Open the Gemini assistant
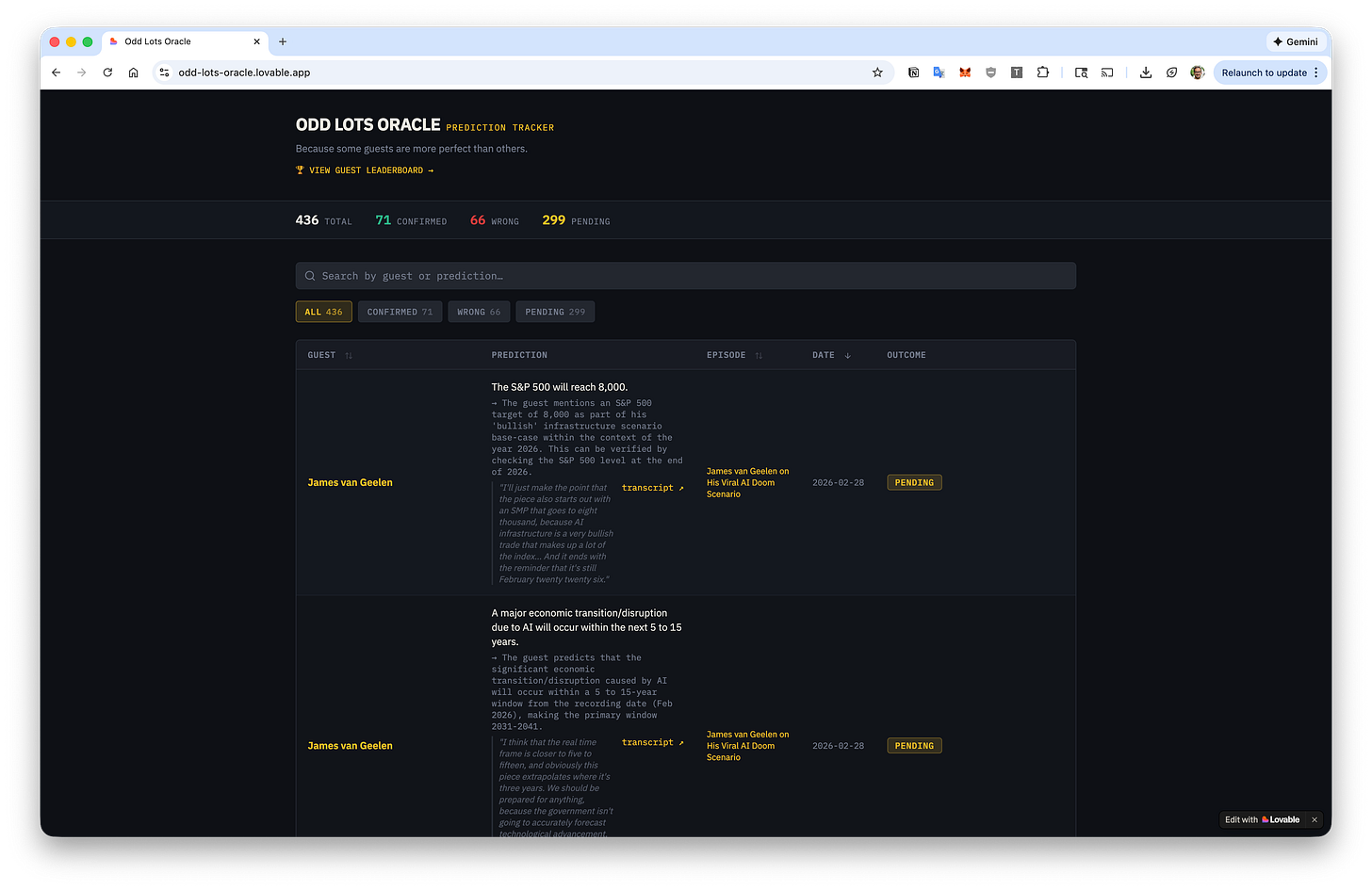1372x890 pixels. (x=1295, y=41)
